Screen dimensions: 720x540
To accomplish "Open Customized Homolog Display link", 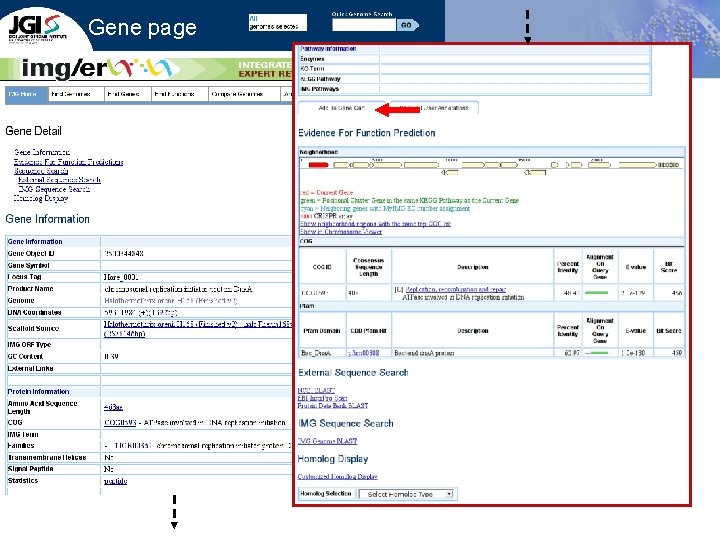I will [338, 477].
